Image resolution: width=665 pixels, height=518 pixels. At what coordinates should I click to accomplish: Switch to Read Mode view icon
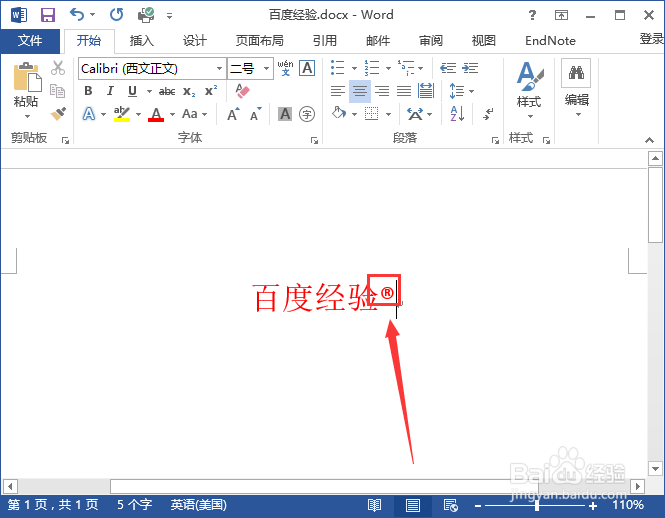(374, 505)
